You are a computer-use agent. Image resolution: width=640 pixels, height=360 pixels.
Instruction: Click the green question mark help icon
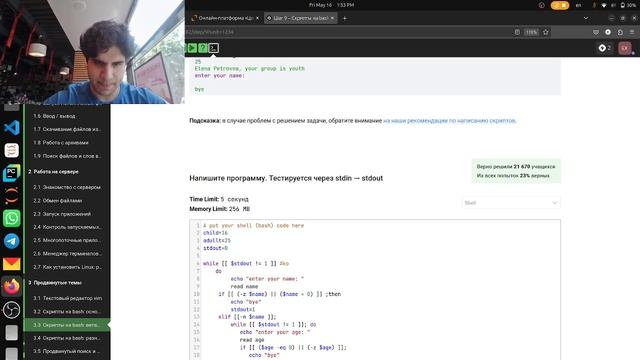click(x=202, y=48)
